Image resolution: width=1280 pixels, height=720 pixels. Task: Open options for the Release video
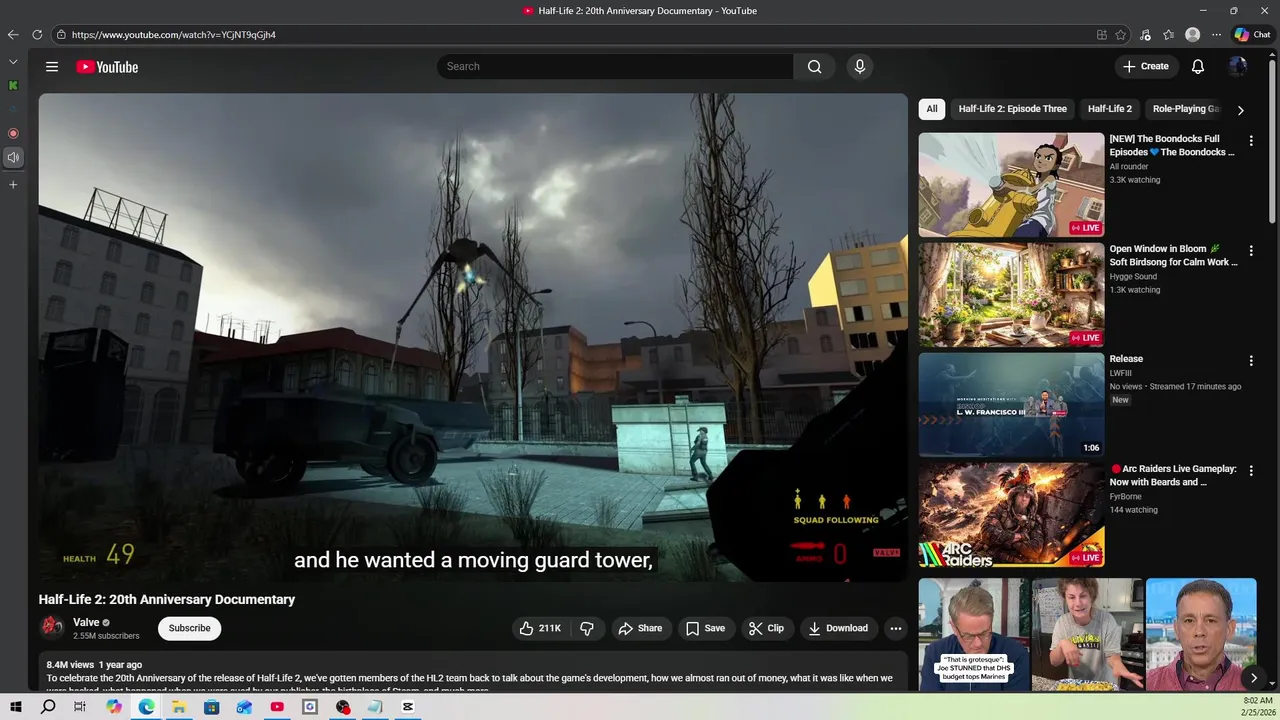[x=1250, y=361]
